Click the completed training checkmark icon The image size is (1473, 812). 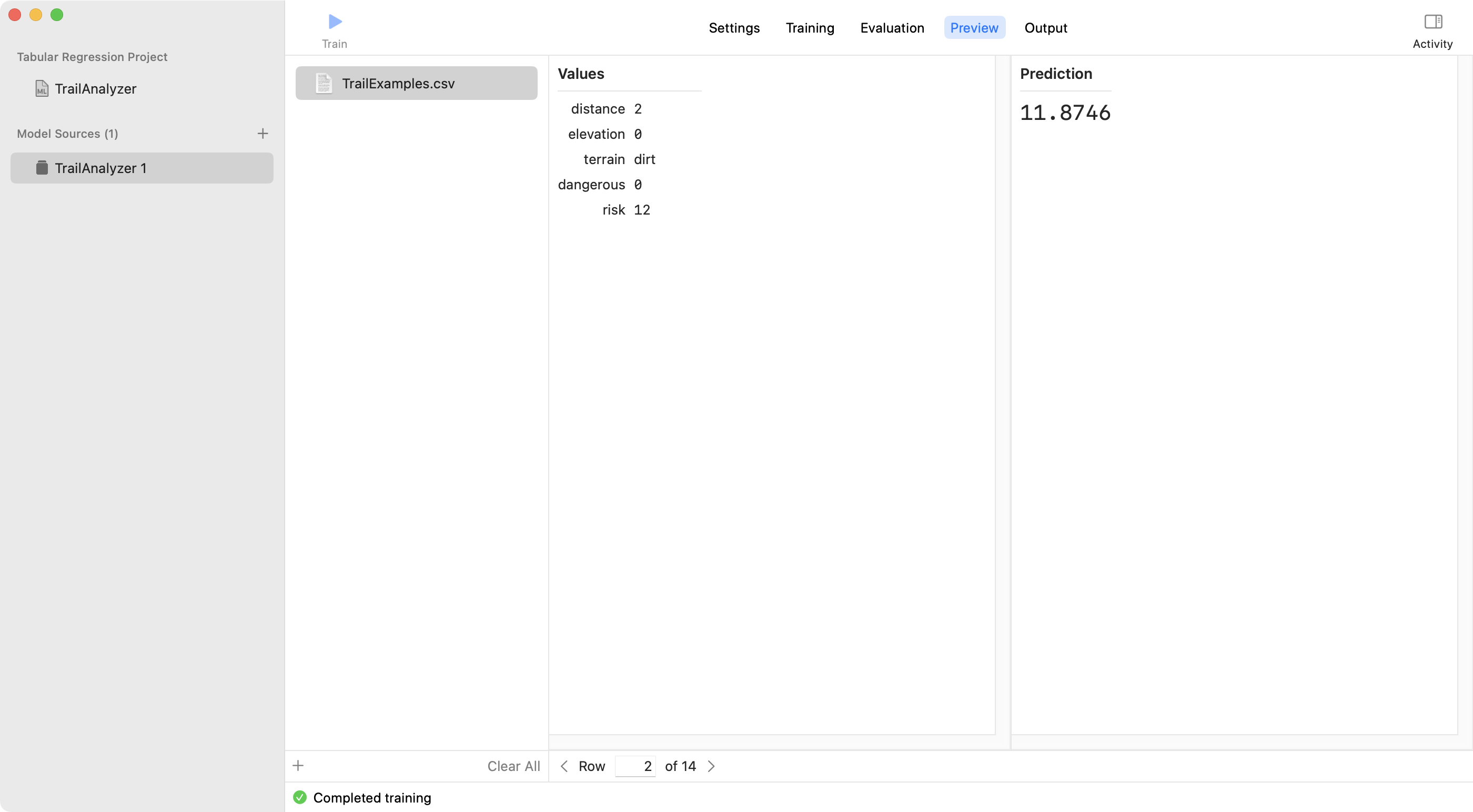pos(300,797)
